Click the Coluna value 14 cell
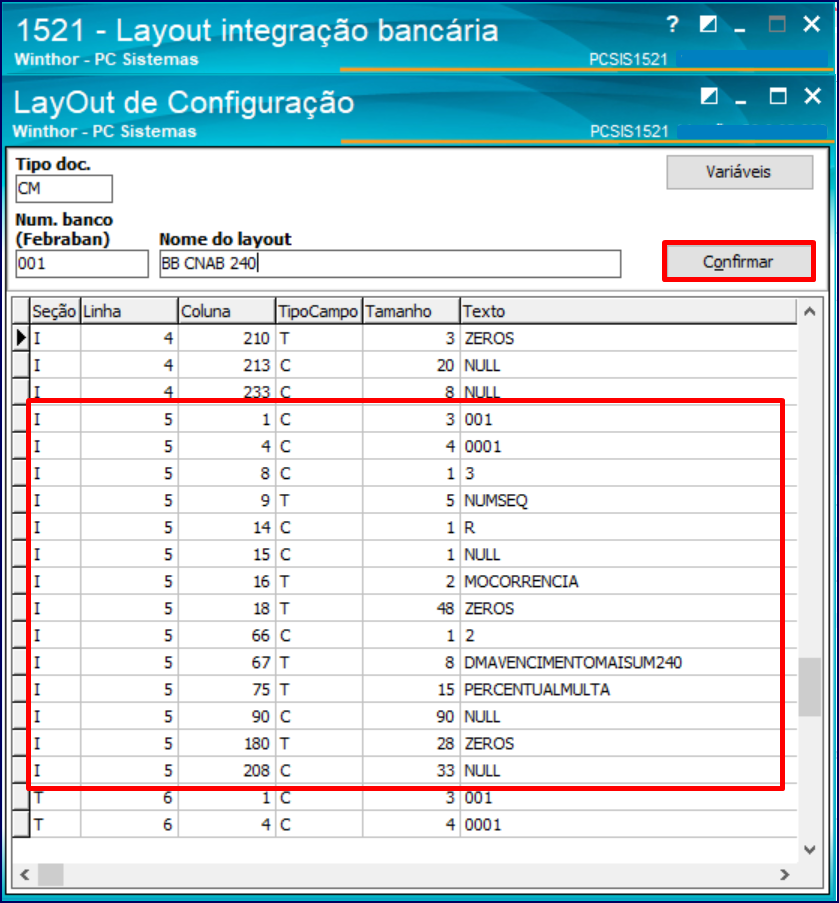This screenshot has height=903, width=839. click(227, 527)
